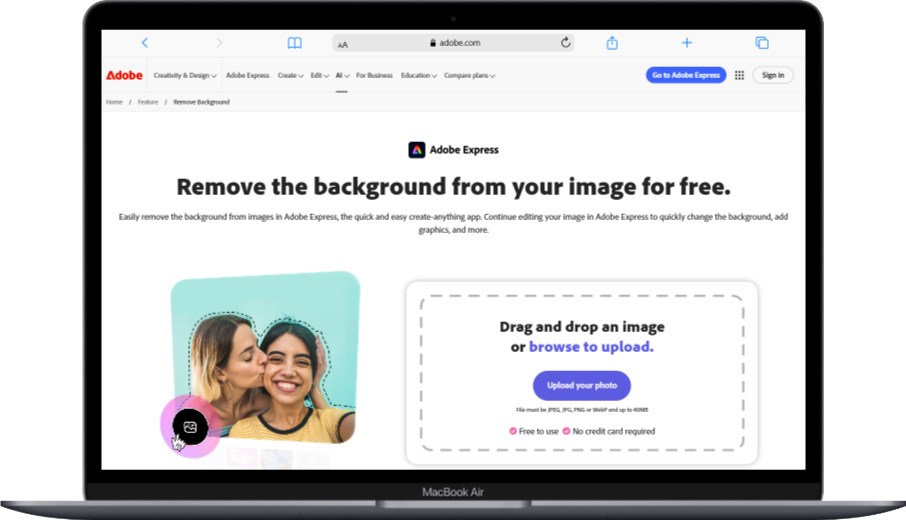The image size is (906, 520).
Task: Click the dashed drag and drop area
Action: click(582, 373)
